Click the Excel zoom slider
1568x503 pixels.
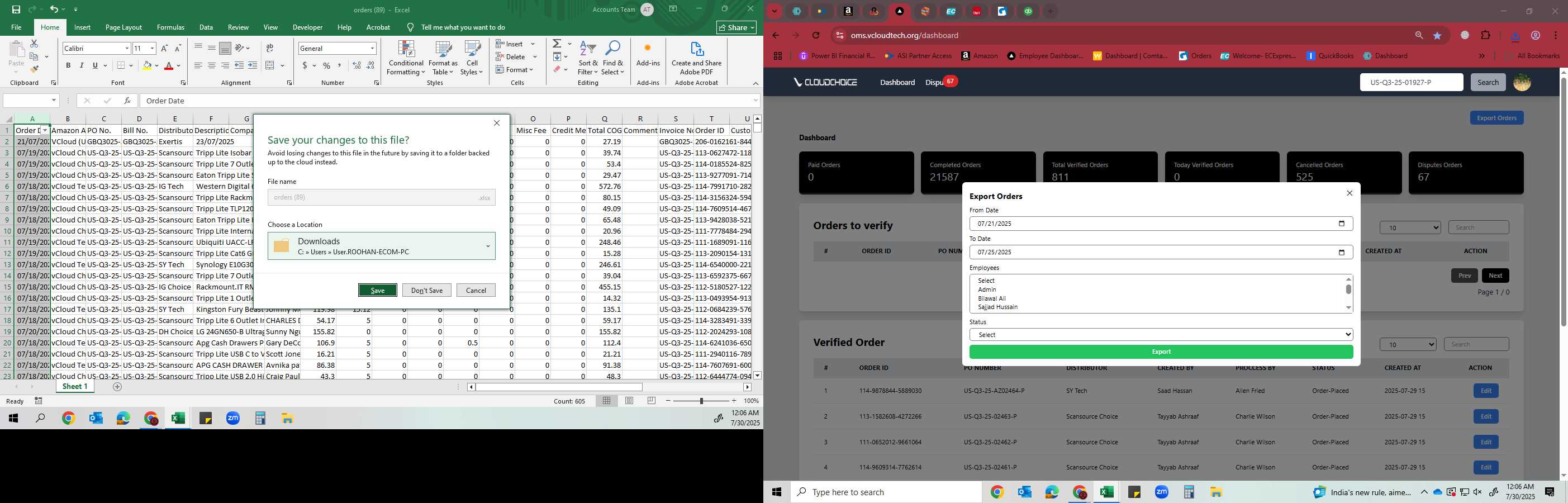tap(701, 401)
